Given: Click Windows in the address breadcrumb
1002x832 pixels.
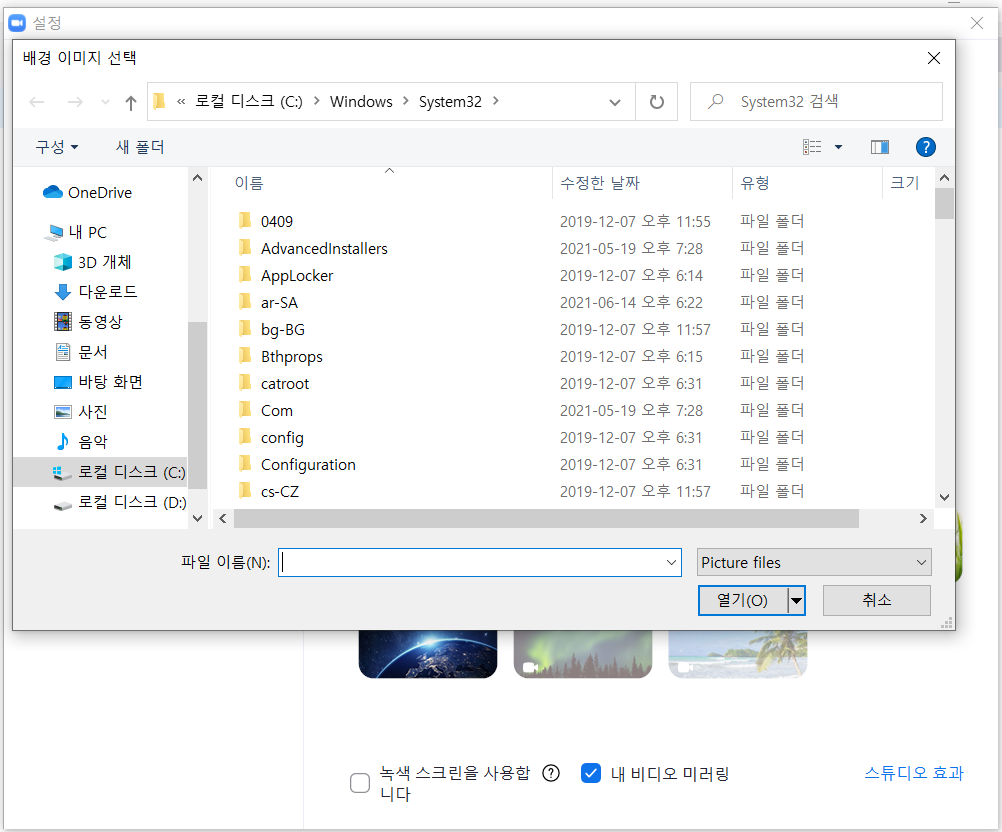Looking at the screenshot, I should click(x=361, y=102).
